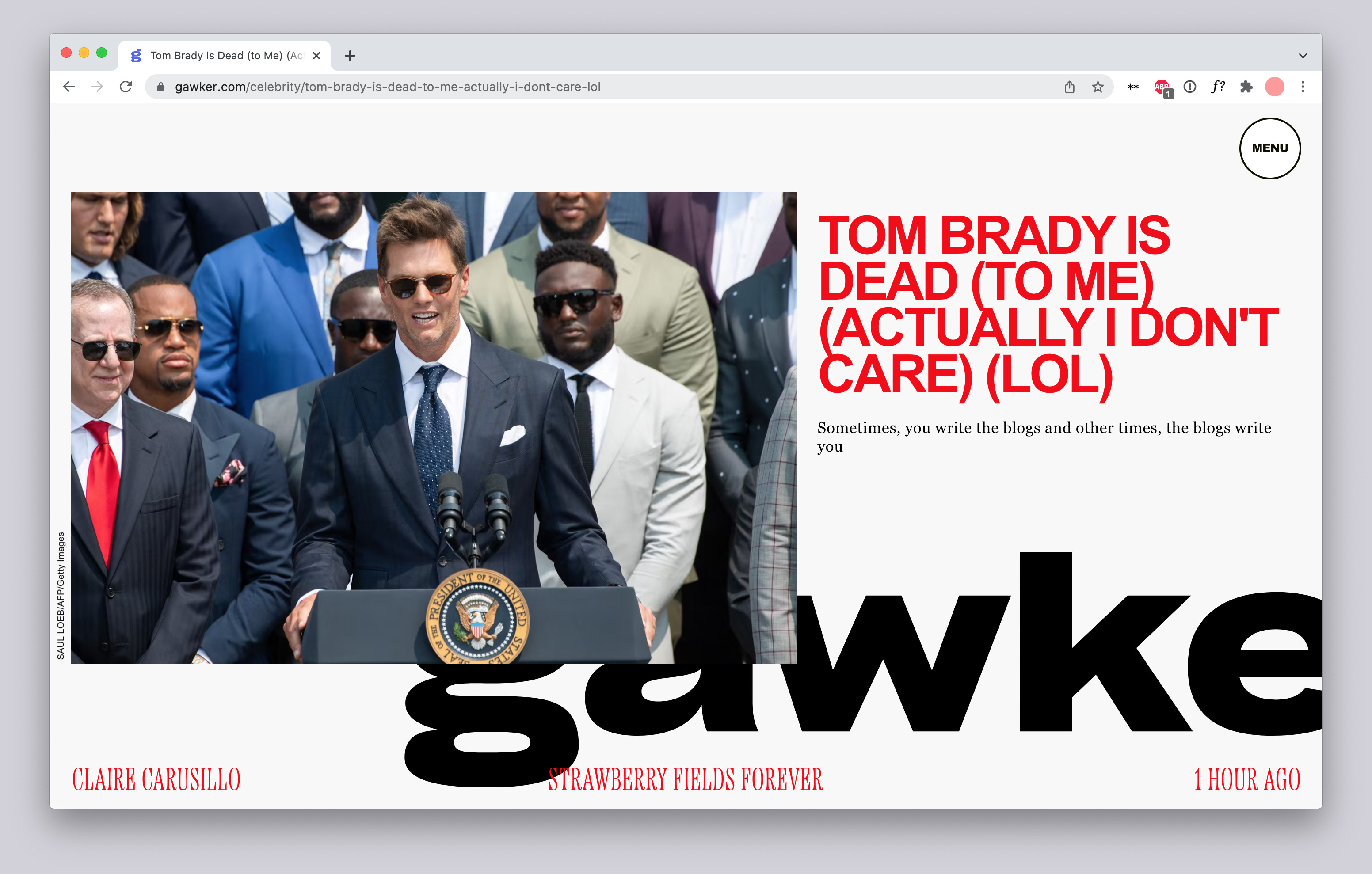Click the browser forward arrow
1372x874 pixels.
pyautogui.click(x=97, y=87)
